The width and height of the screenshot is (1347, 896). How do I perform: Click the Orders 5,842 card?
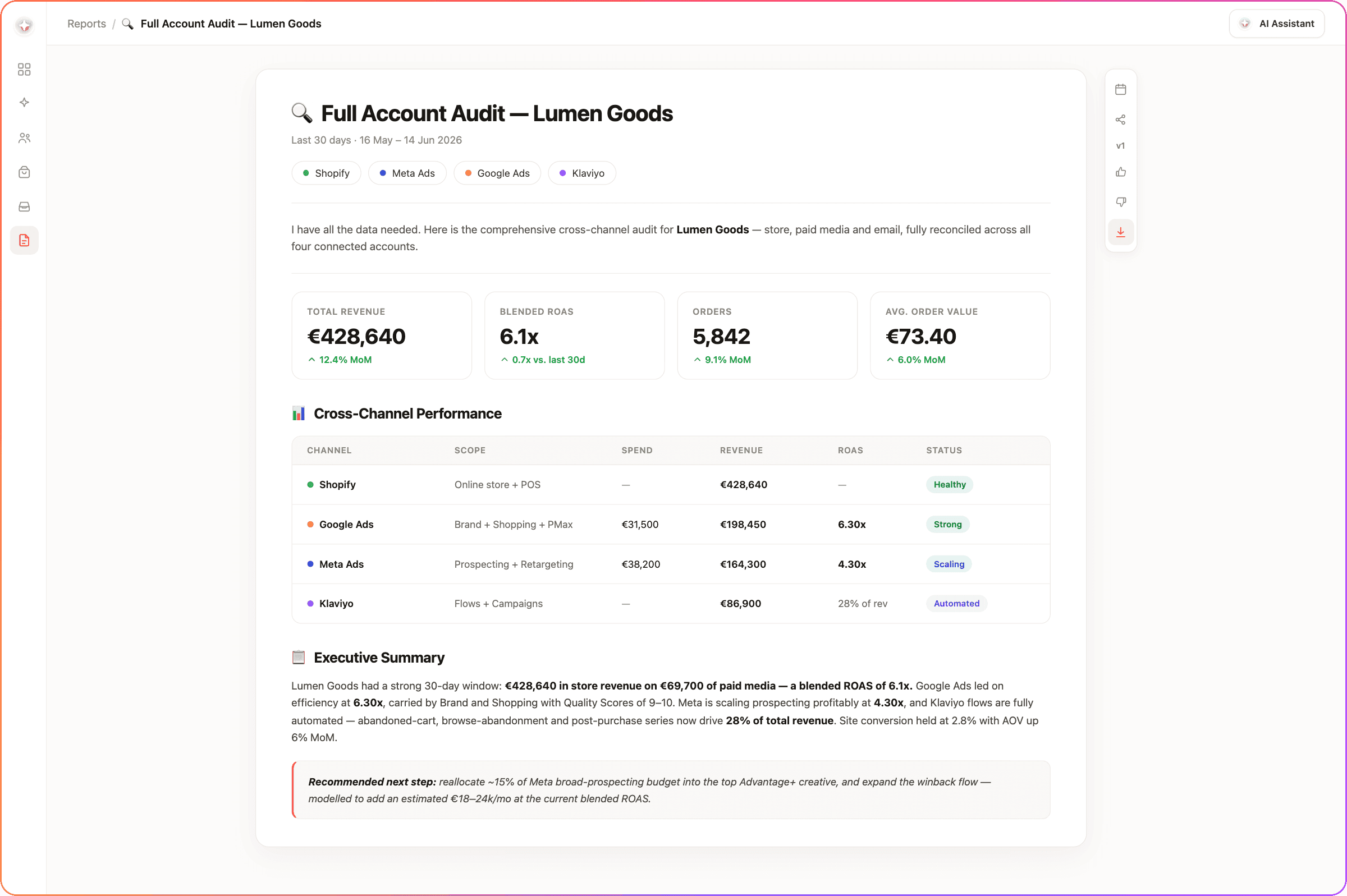tap(767, 336)
